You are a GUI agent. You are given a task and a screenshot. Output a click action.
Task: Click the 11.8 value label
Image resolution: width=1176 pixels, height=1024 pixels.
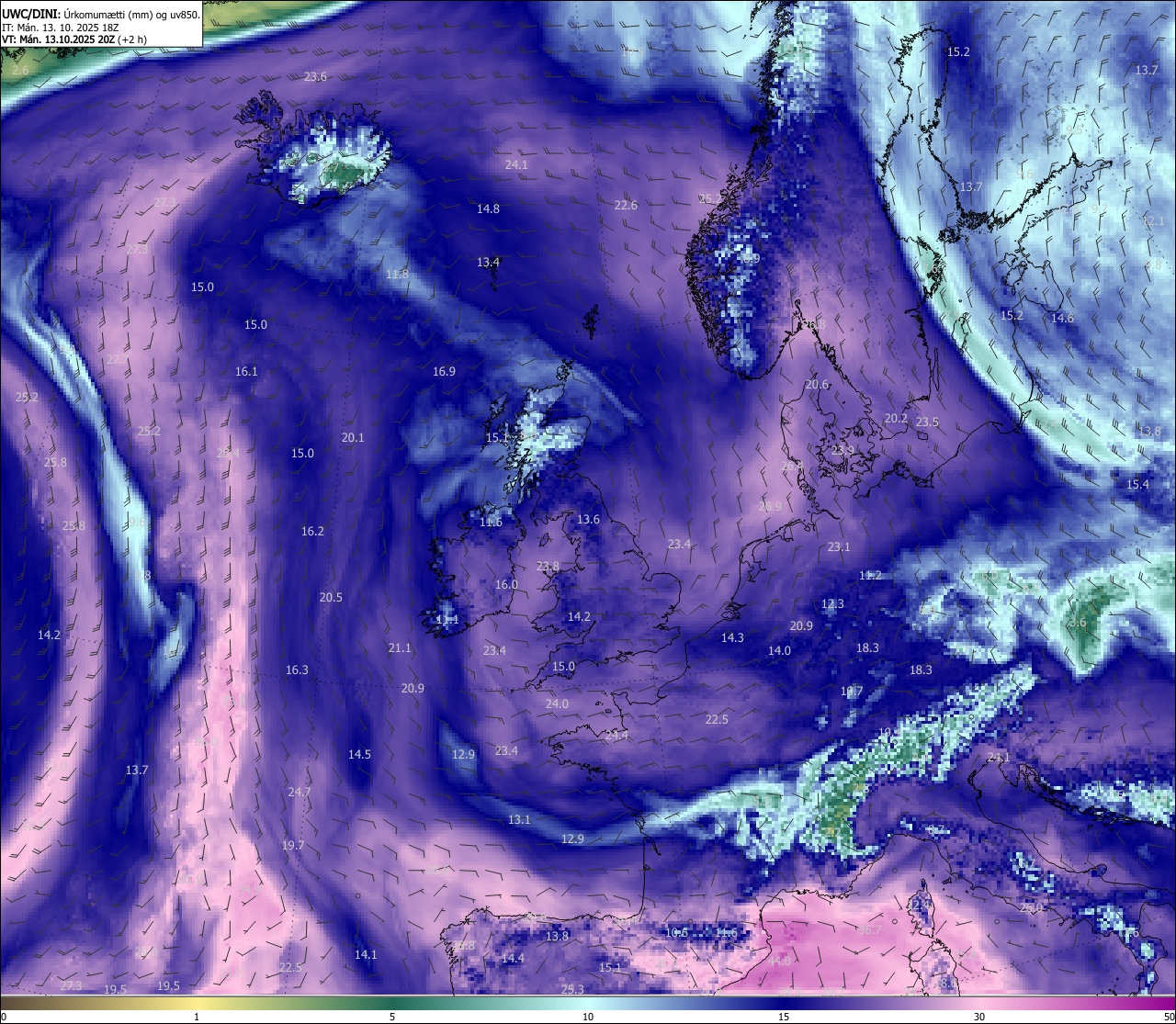pos(397,275)
